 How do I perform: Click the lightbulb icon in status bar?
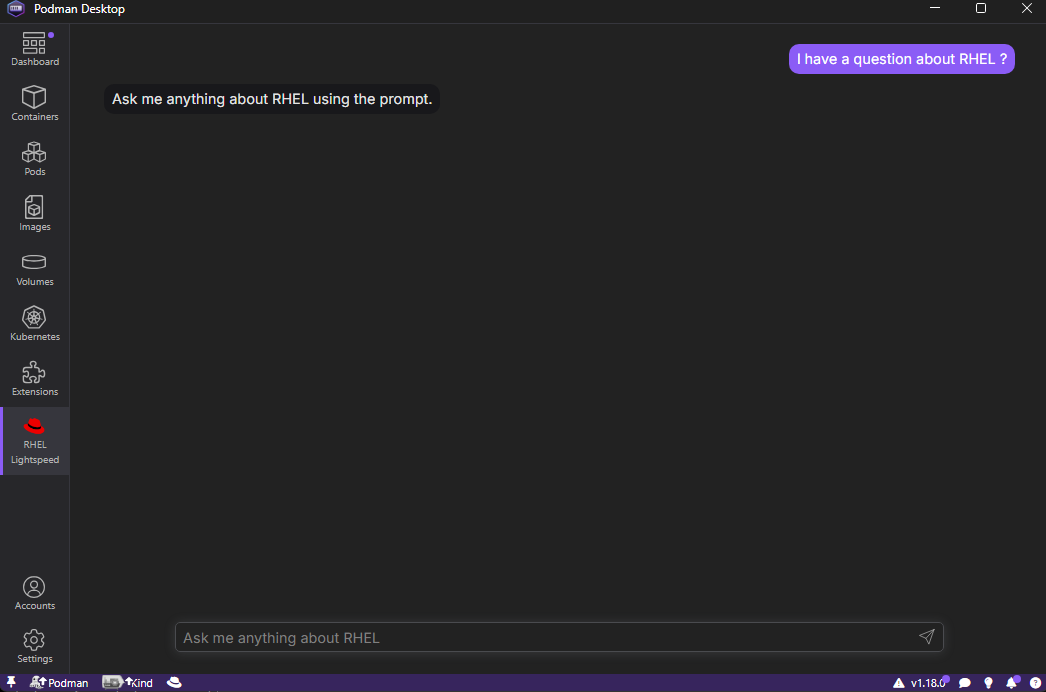tap(989, 683)
